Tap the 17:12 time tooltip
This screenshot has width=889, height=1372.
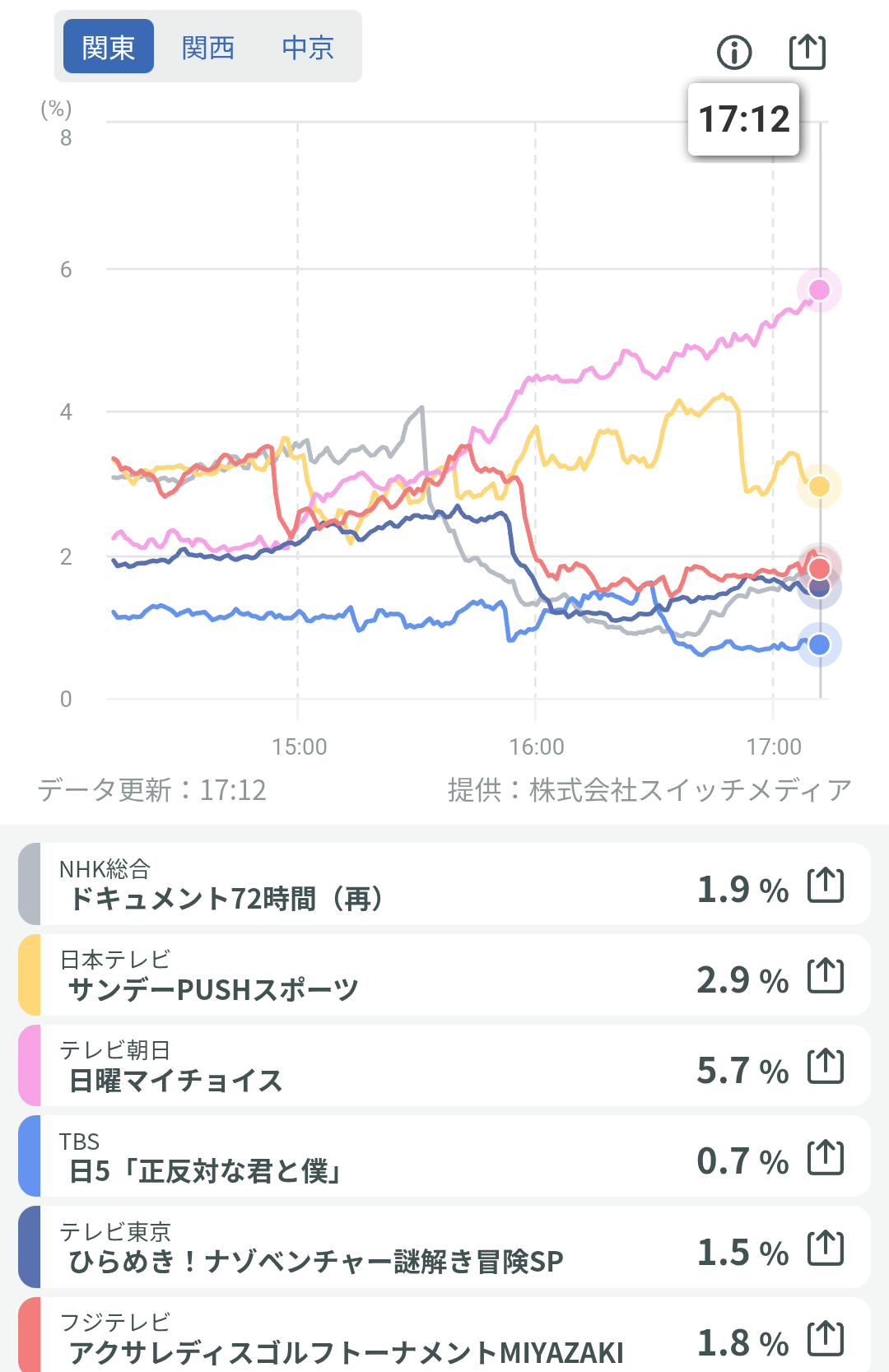743,119
